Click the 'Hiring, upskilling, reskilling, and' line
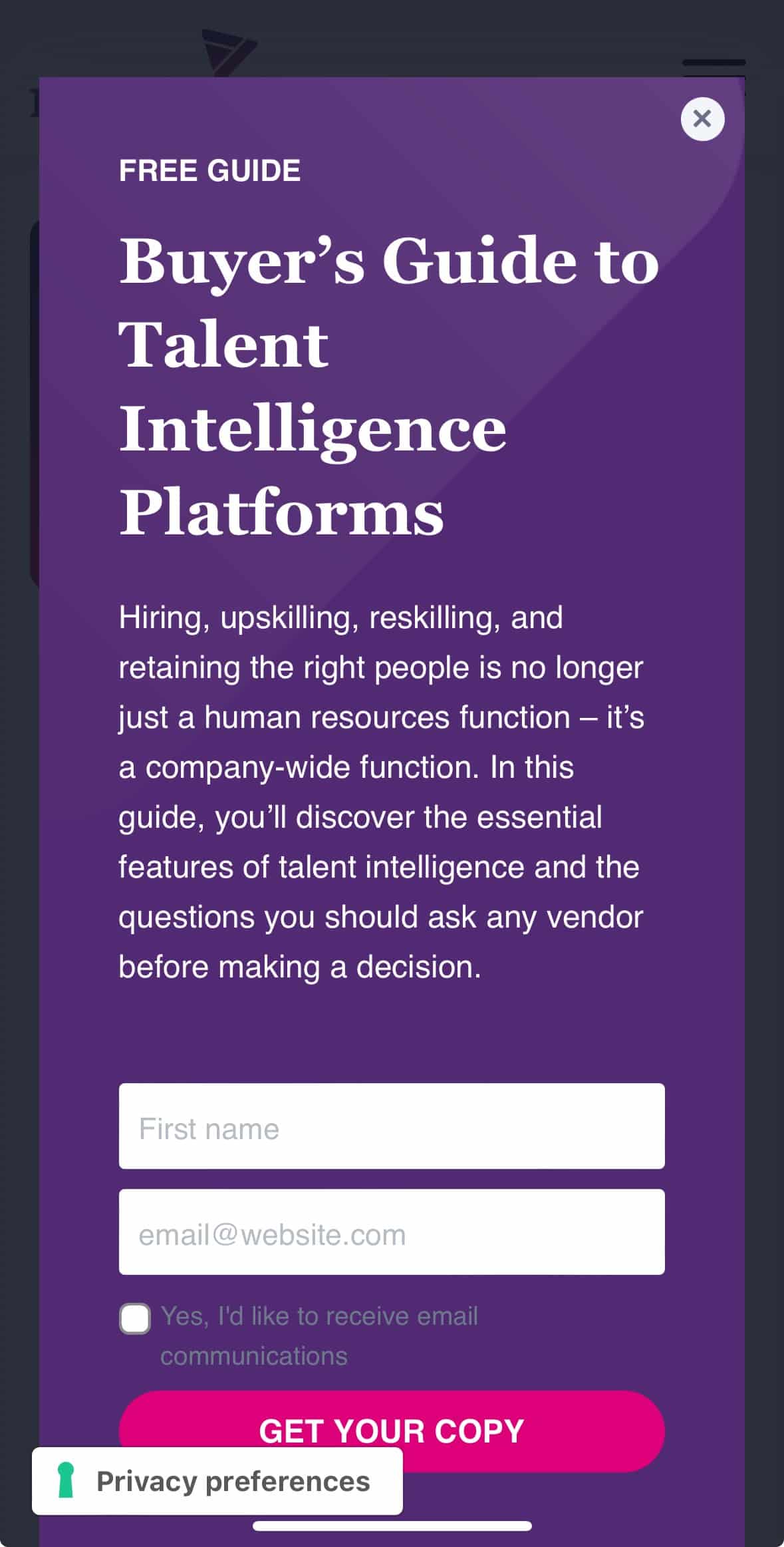 340,618
